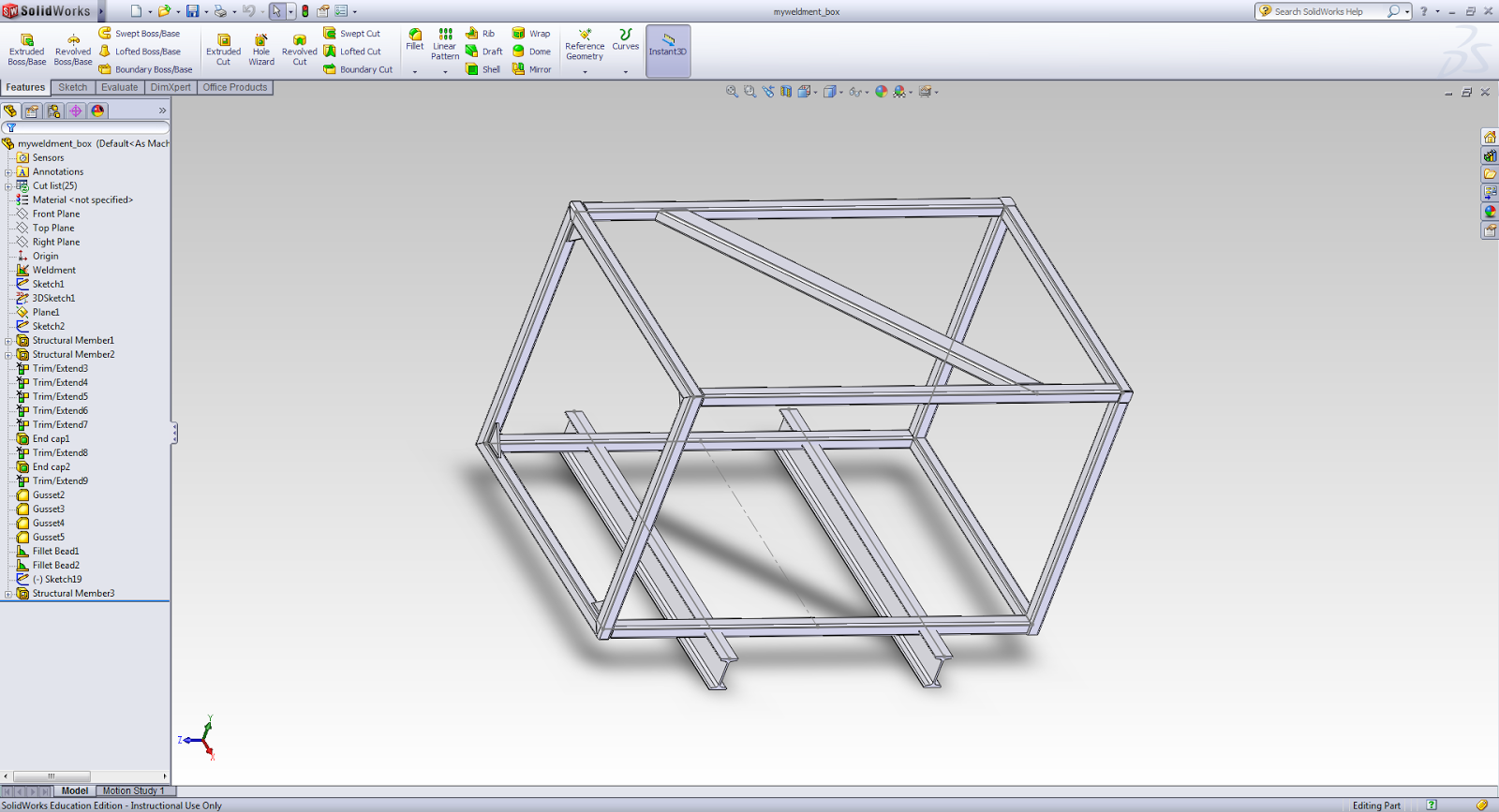
Task: Click the Save button
Action: click(193, 11)
